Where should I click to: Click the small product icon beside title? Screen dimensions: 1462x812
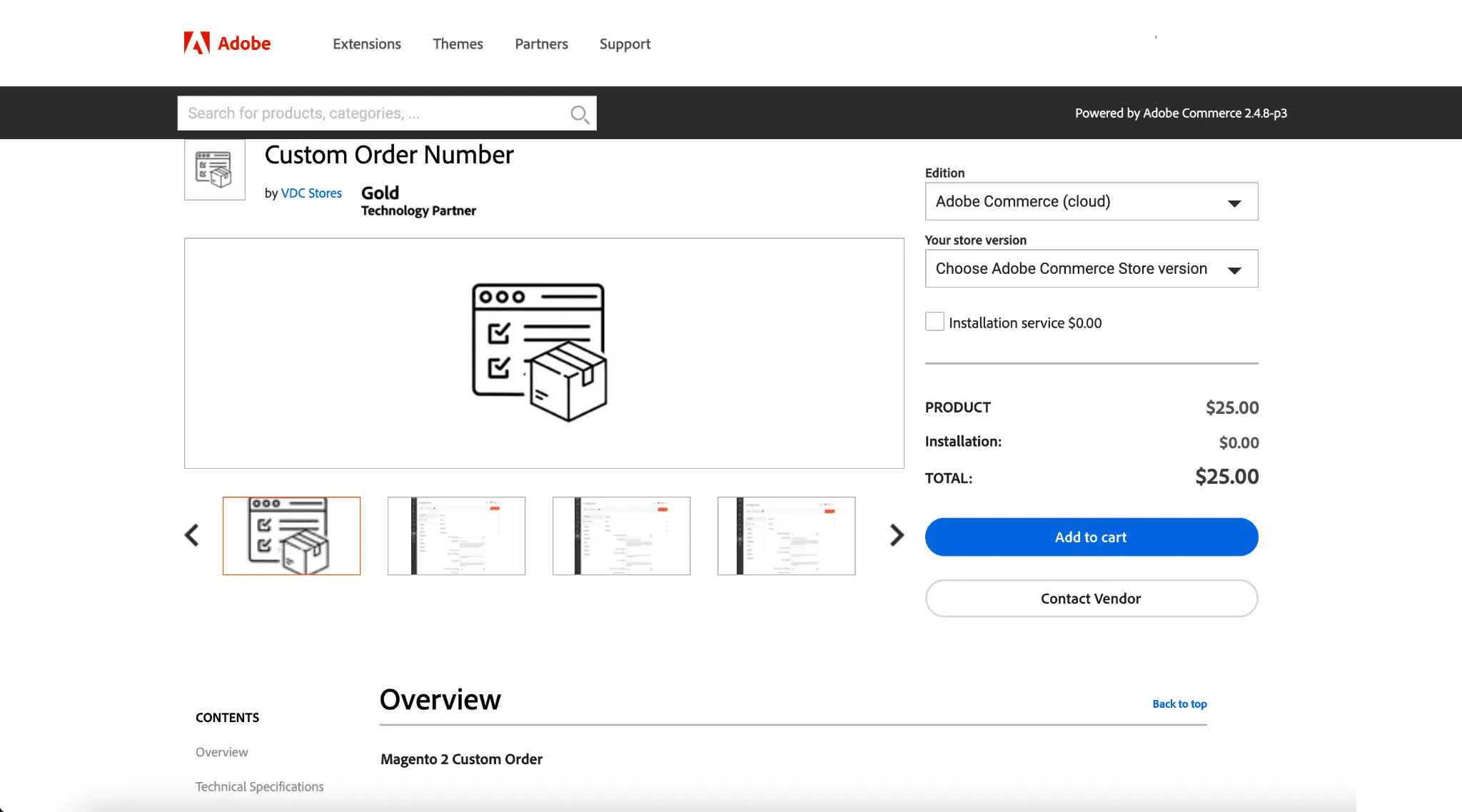pyautogui.click(x=214, y=170)
